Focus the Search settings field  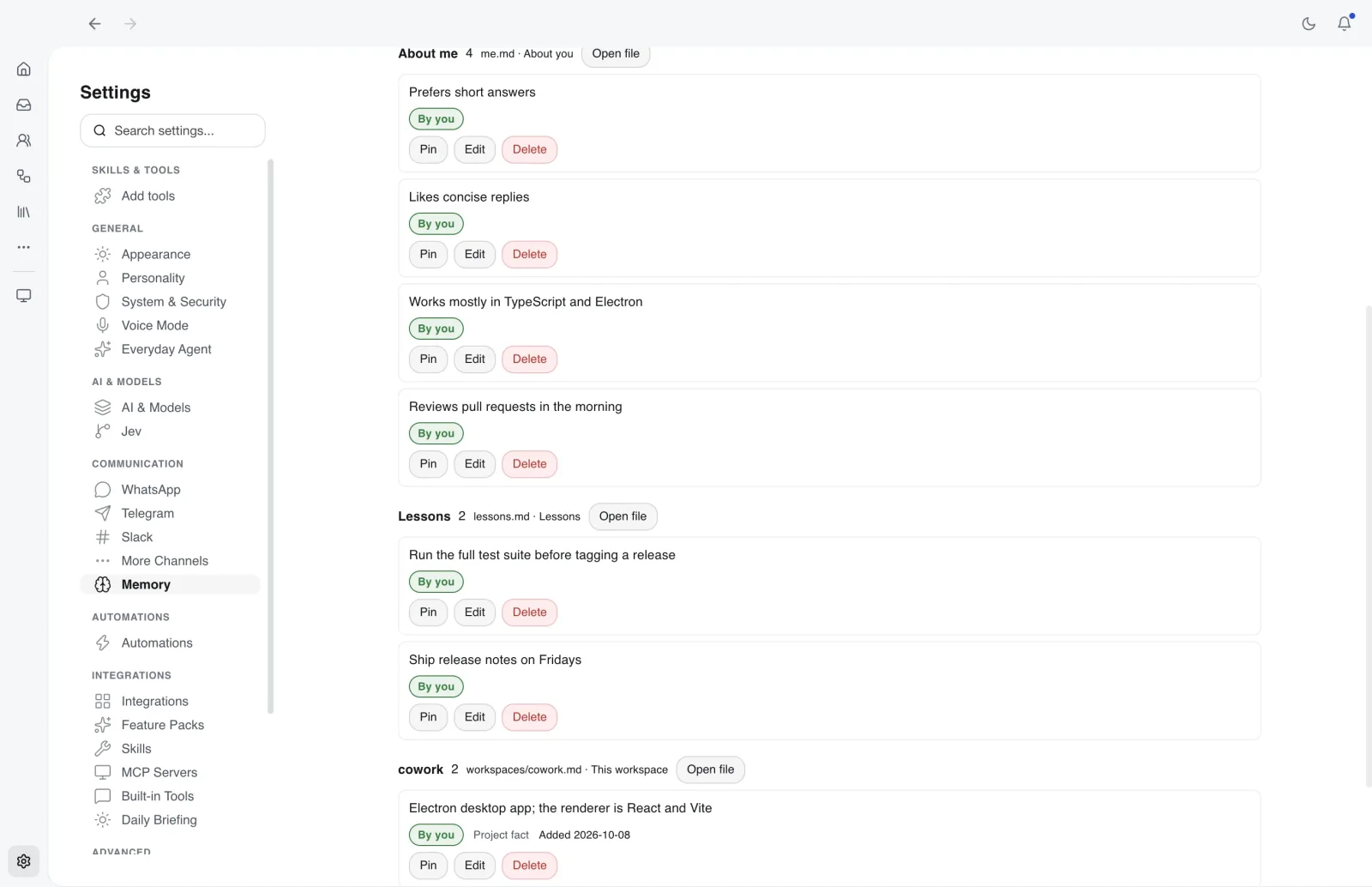[172, 130]
